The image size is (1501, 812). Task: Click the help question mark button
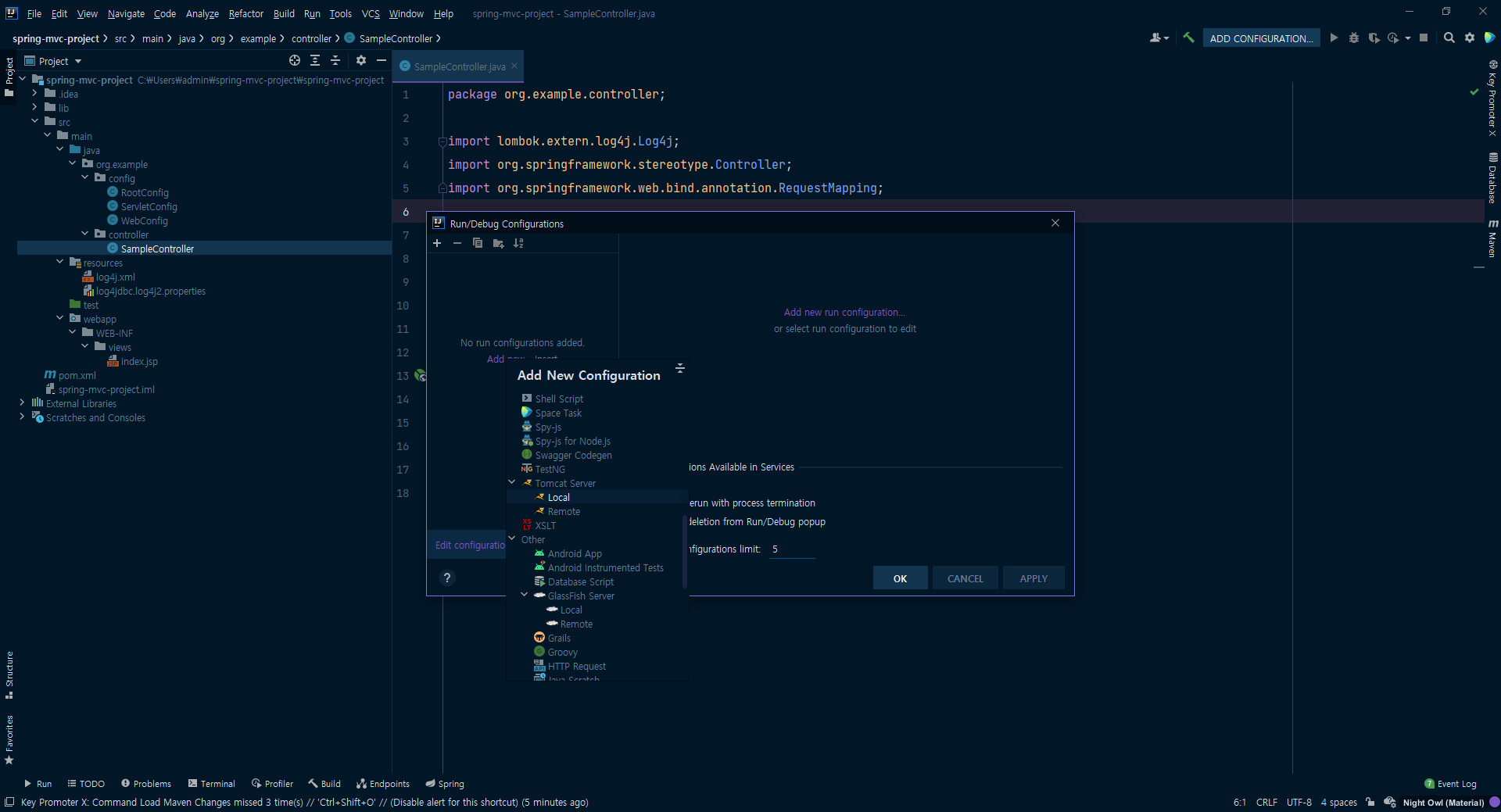[447, 578]
